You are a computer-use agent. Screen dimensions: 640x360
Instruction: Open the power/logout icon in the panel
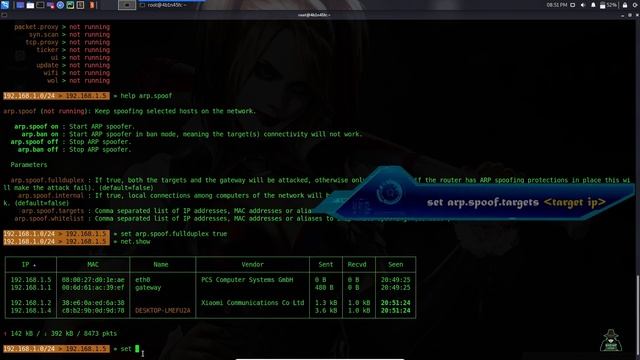tap(636, 5)
